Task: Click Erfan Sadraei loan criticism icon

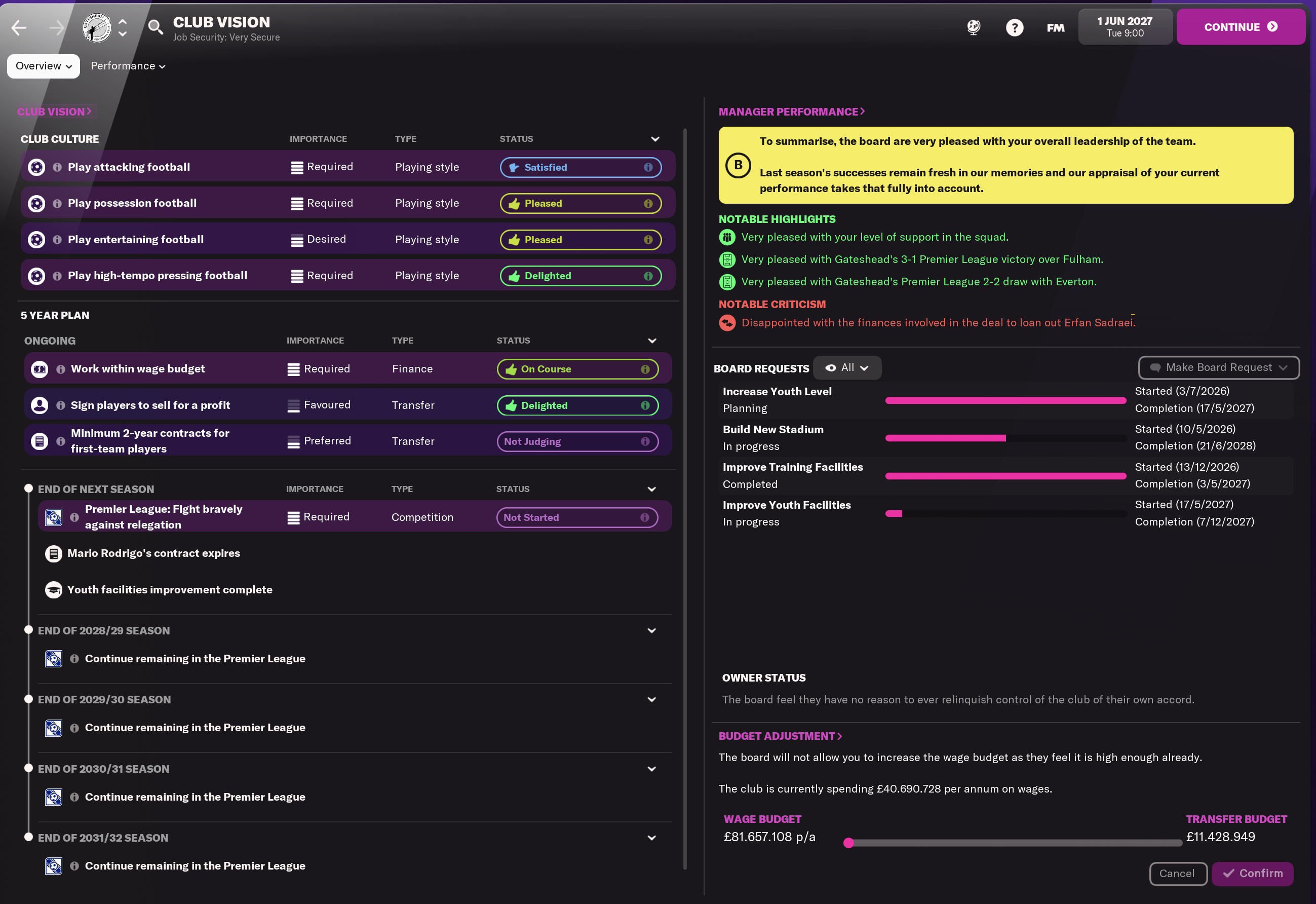Action: coord(727,323)
